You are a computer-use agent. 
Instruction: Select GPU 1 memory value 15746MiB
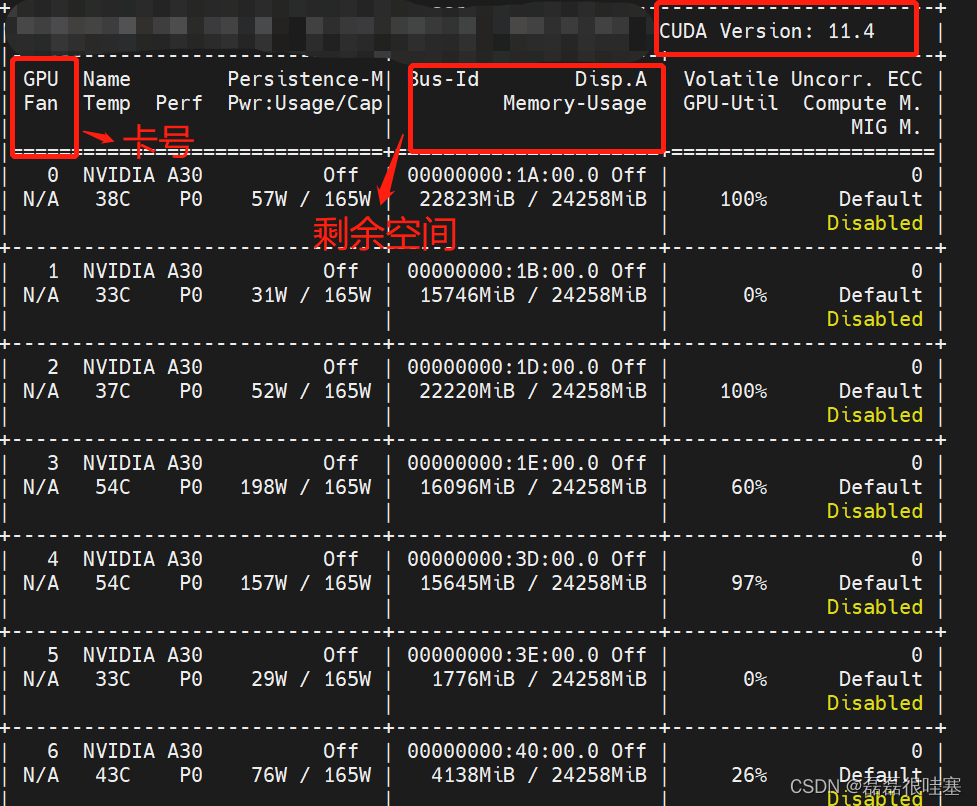tap(467, 295)
